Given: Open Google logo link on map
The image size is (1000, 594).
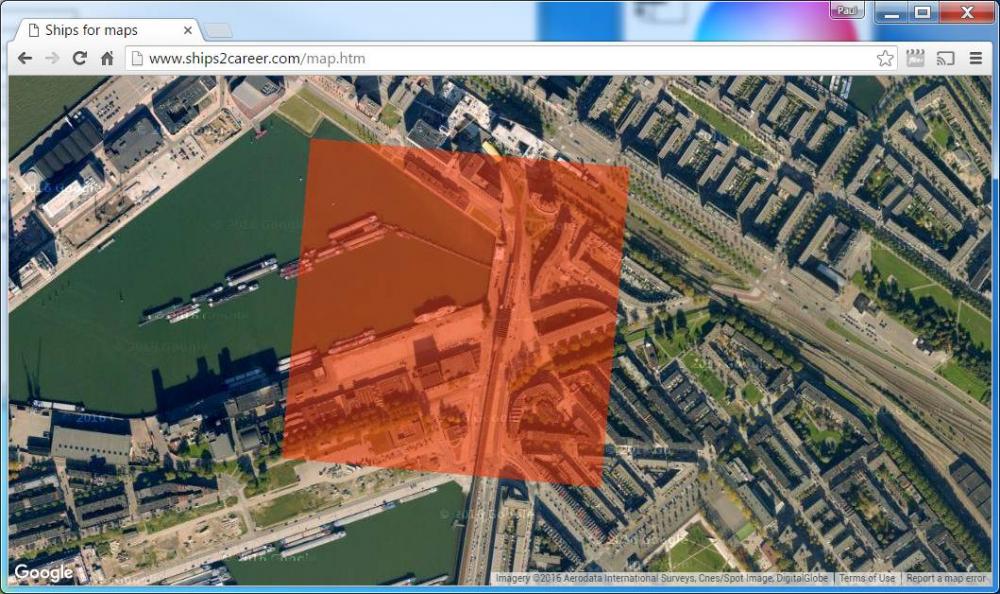Looking at the screenshot, I should 43,572.
